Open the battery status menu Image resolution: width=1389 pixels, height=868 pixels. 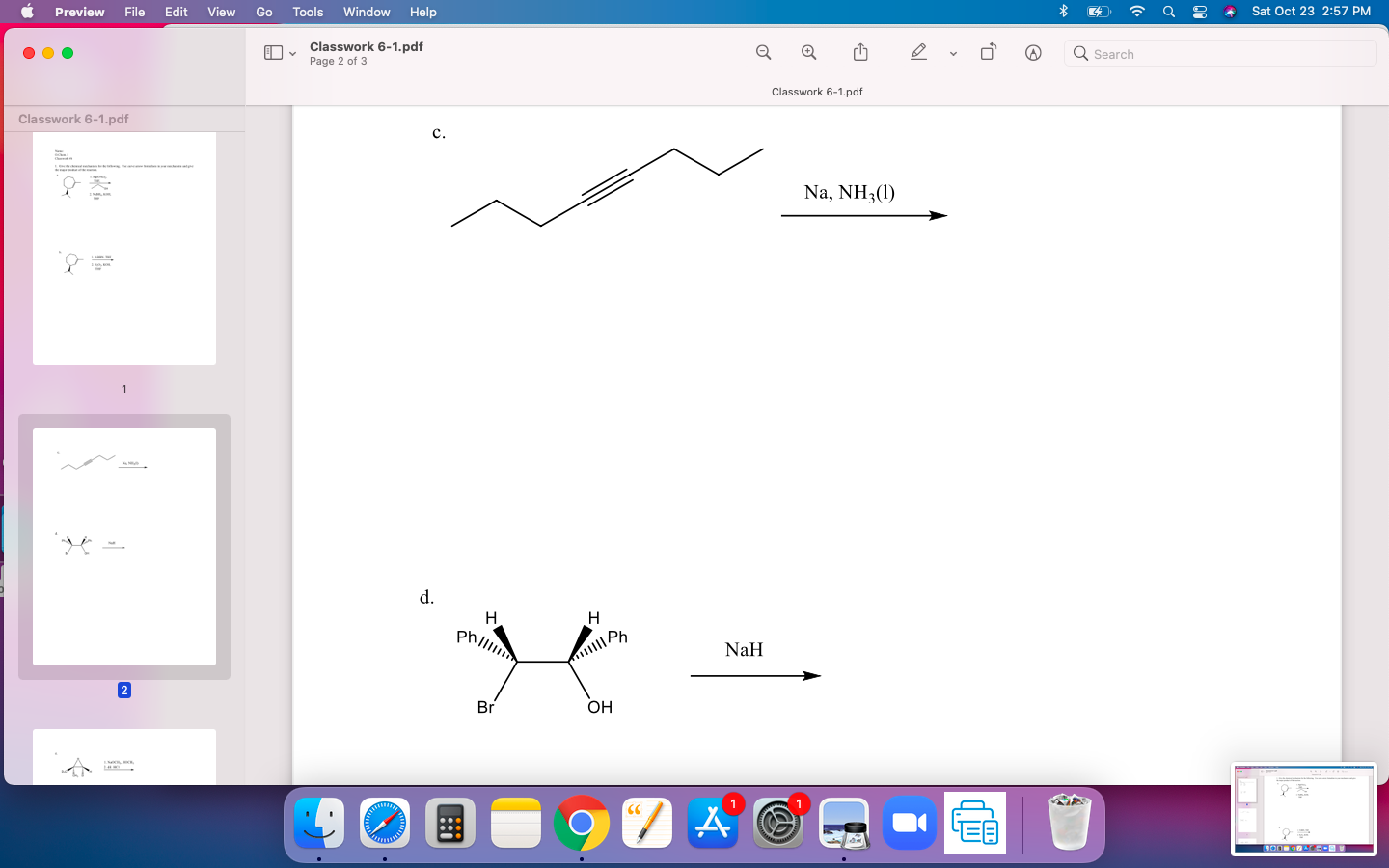tap(1099, 12)
